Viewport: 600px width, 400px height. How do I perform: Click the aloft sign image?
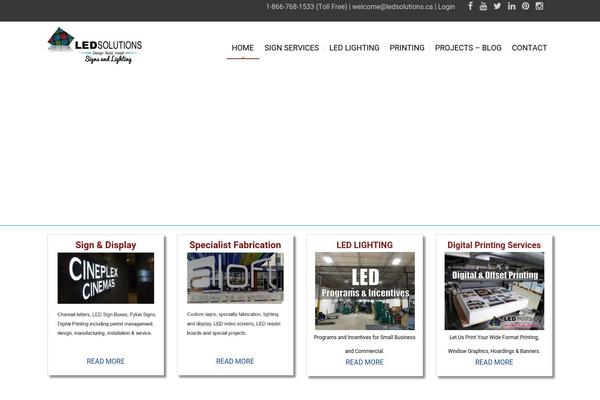click(x=235, y=278)
